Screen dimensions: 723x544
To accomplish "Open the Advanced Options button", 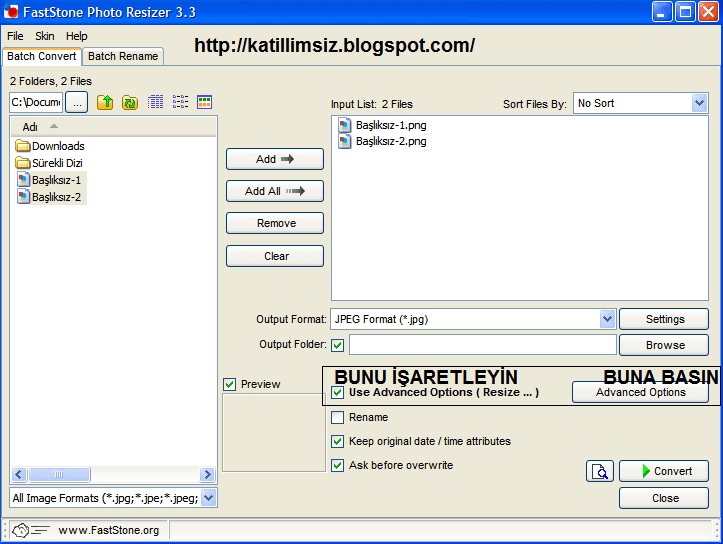I will click(x=640, y=392).
